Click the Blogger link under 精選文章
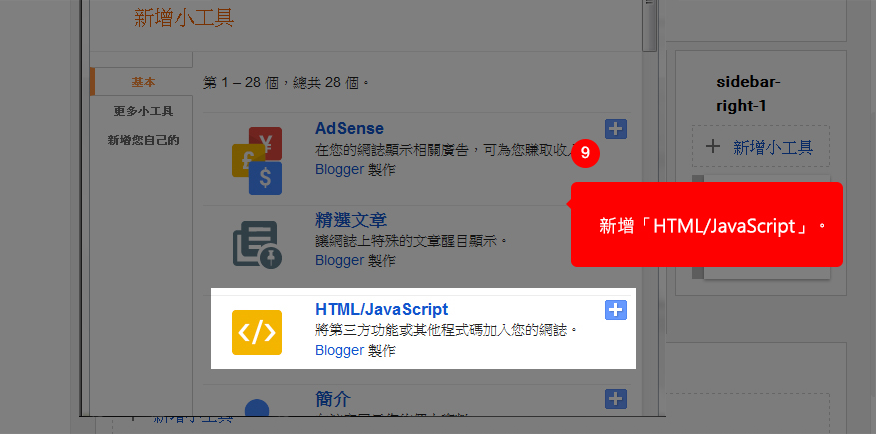This screenshot has height=434, width=876. click(339, 260)
